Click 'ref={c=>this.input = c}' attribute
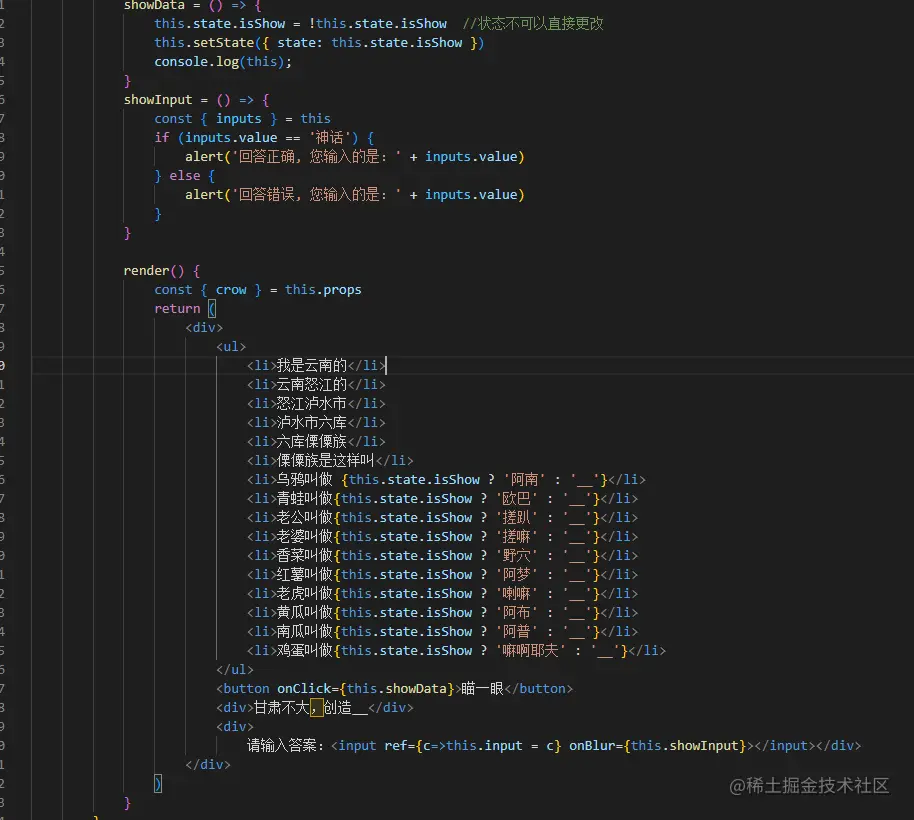Viewport: 914px width, 820px height. point(472,746)
